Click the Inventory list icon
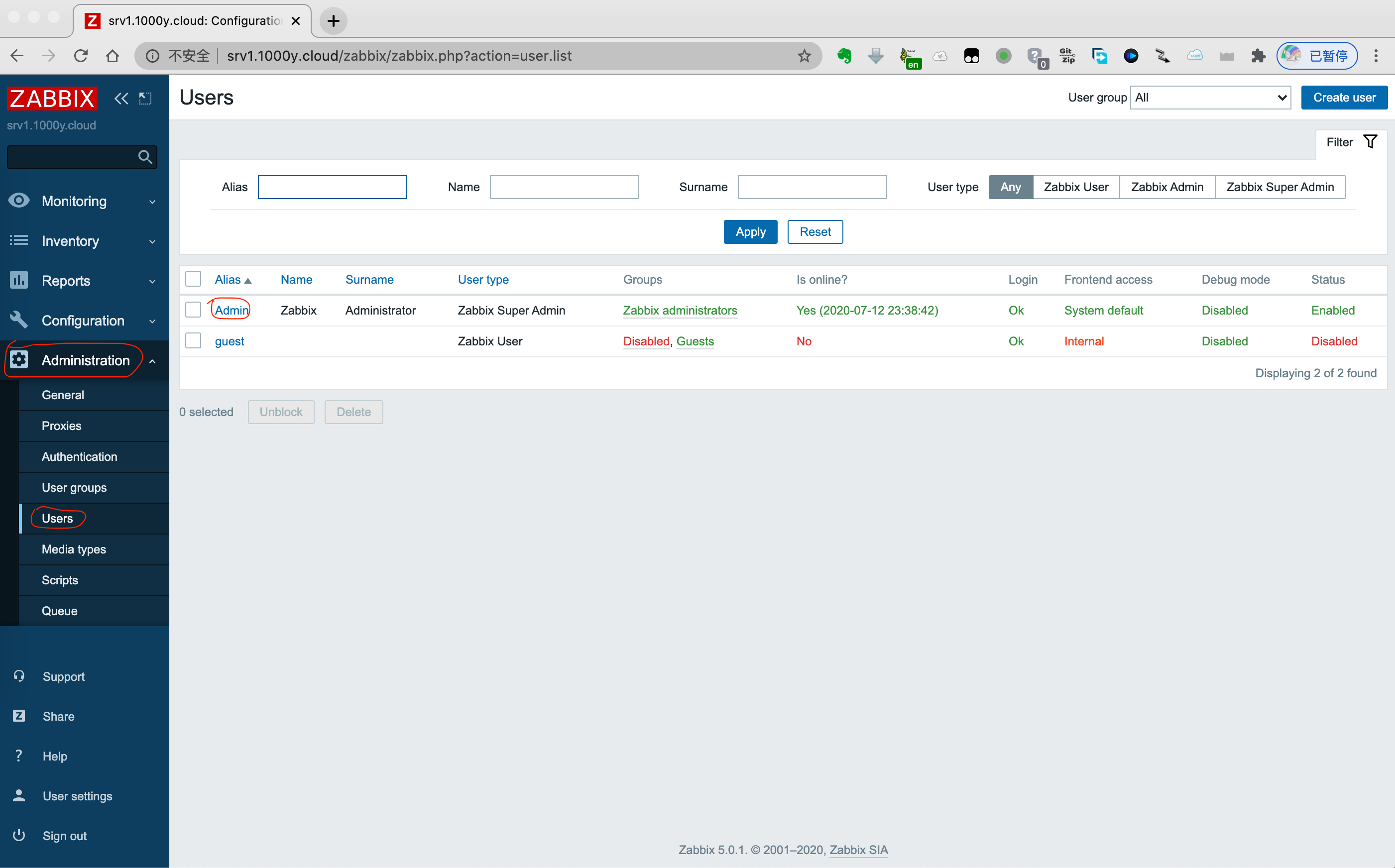The height and width of the screenshot is (868, 1395). (19, 240)
